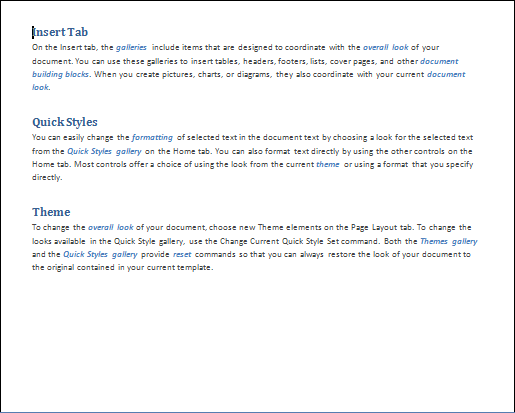Click the italic word 'reset'

(182, 254)
